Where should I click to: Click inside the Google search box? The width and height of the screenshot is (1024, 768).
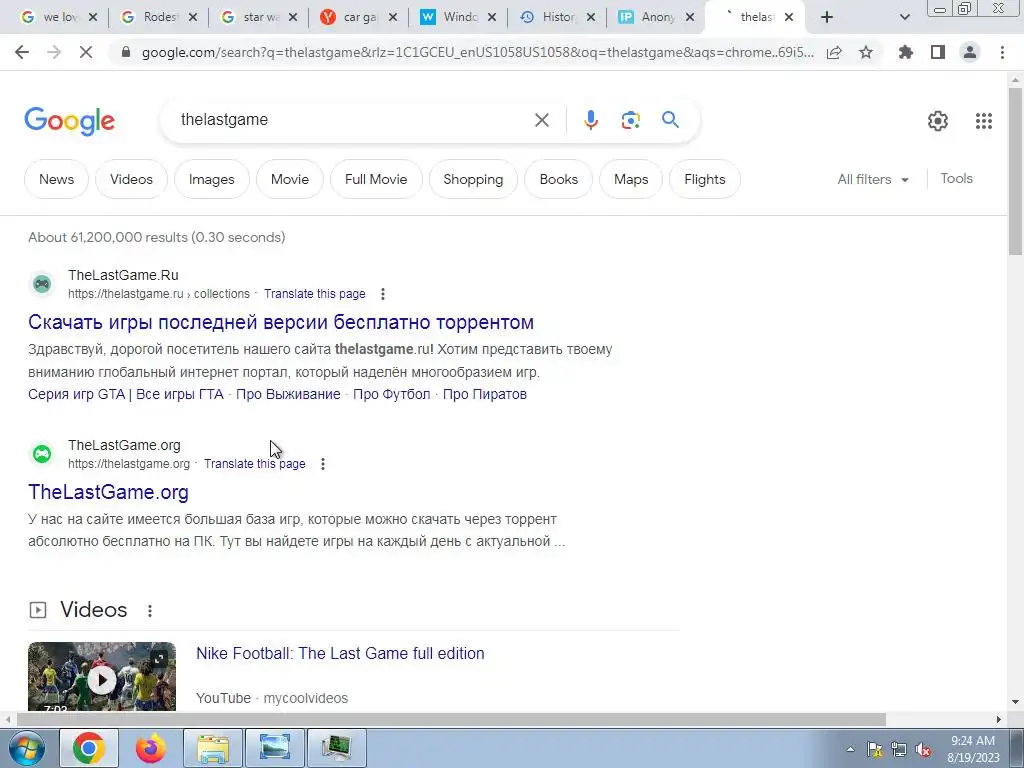[353, 120]
